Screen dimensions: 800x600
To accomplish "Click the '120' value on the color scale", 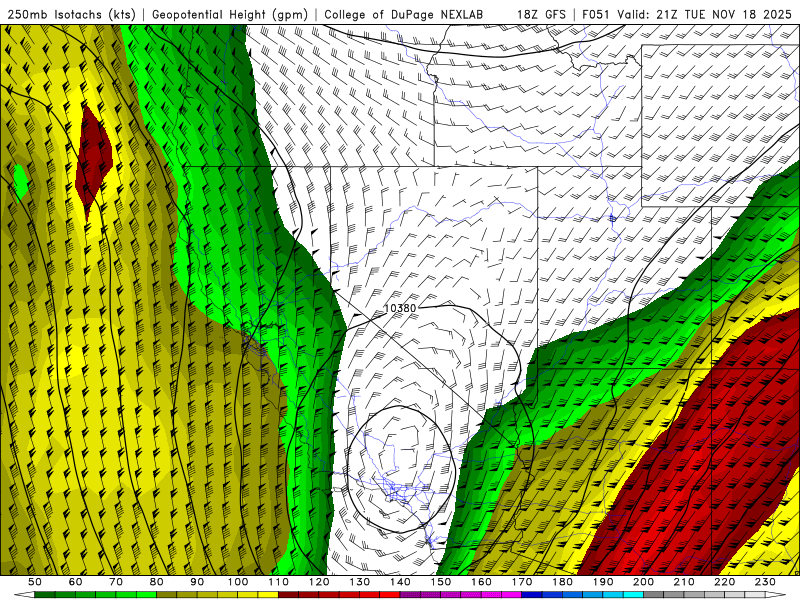I will pyautogui.click(x=319, y=582).
